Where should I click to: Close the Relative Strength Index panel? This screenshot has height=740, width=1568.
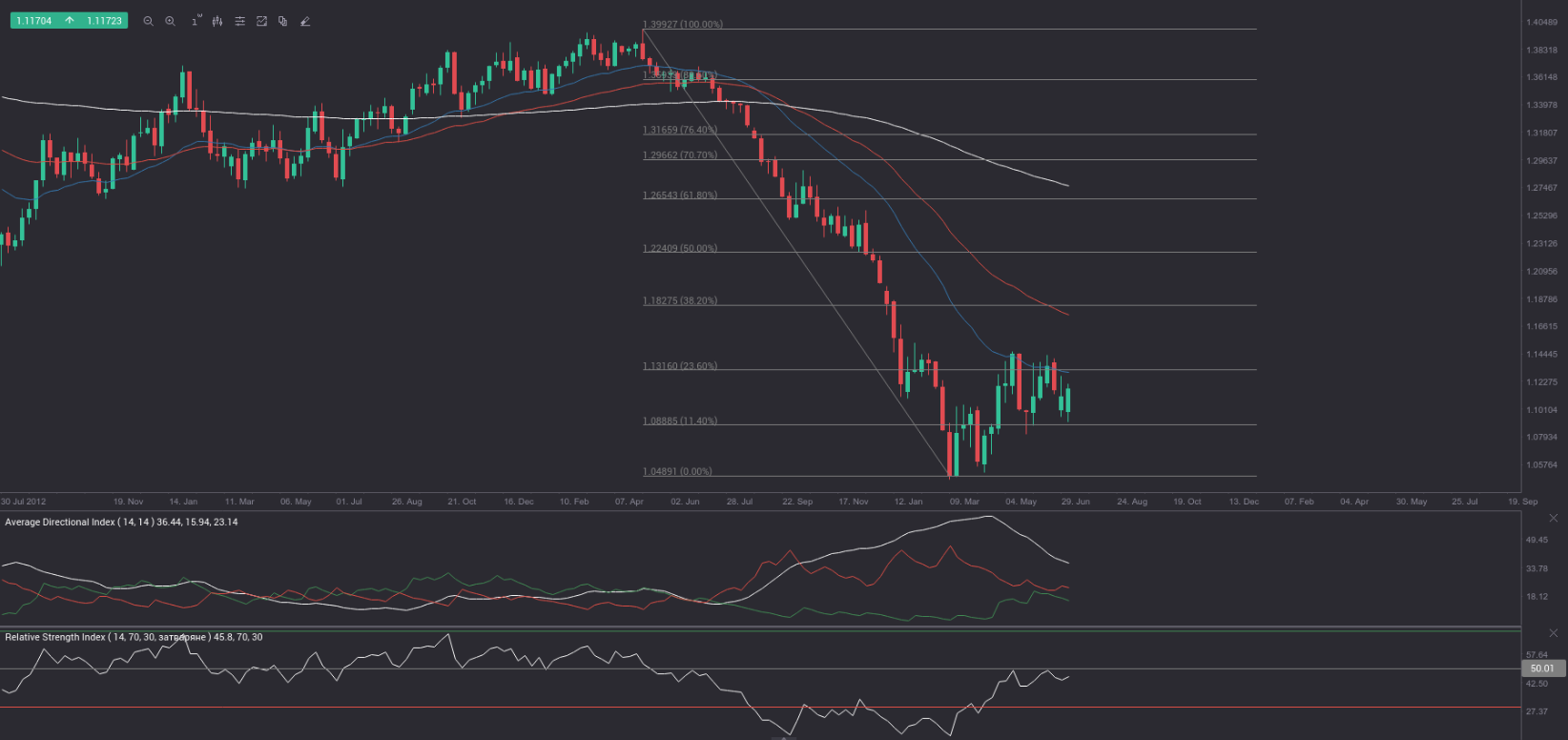pos(1554,633)
